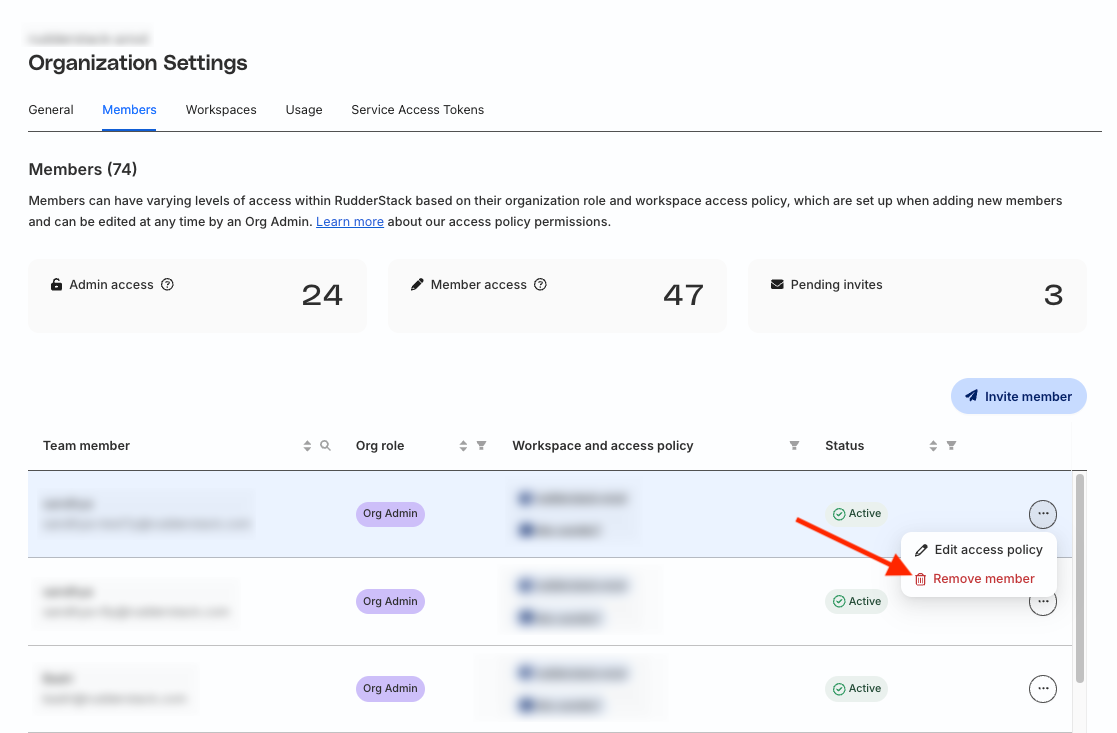
Task: Filter the Org role column
Action: tap(482, 446)
